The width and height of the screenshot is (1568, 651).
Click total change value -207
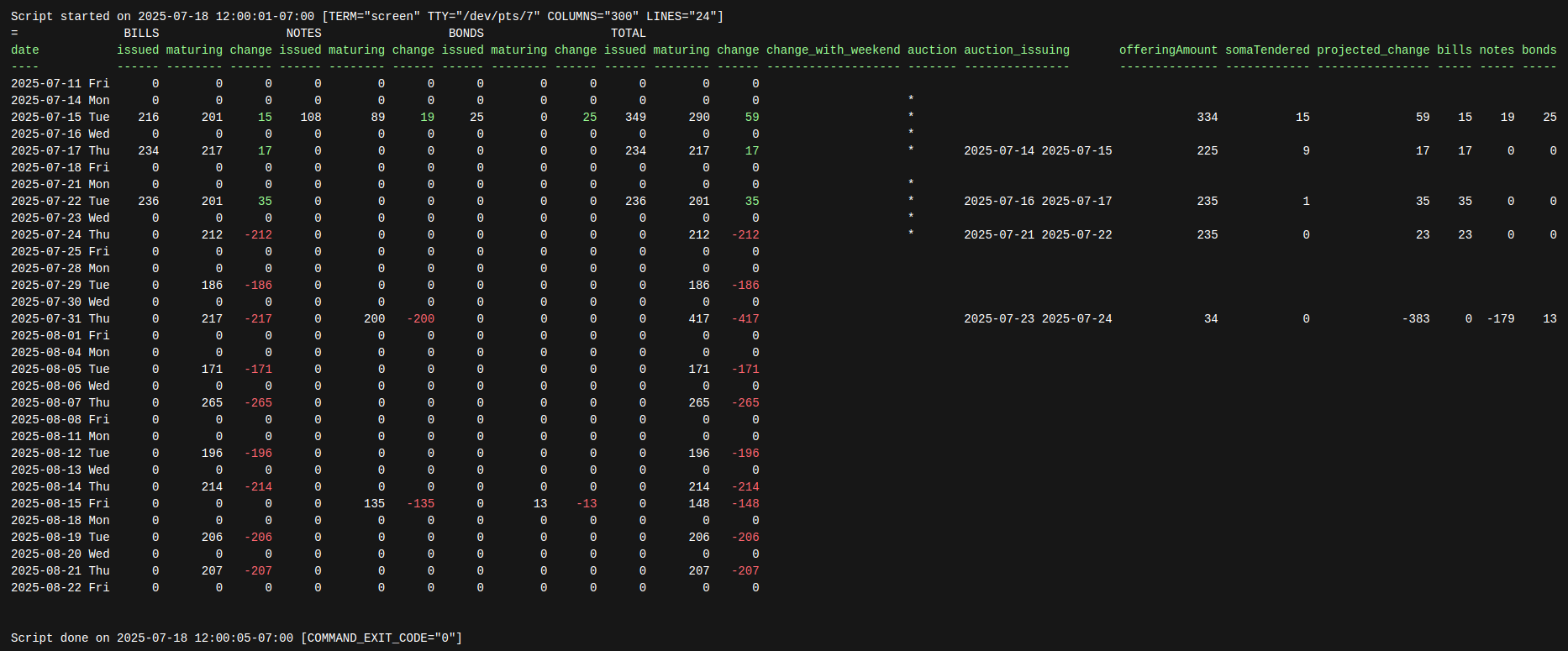pos(745,571)
